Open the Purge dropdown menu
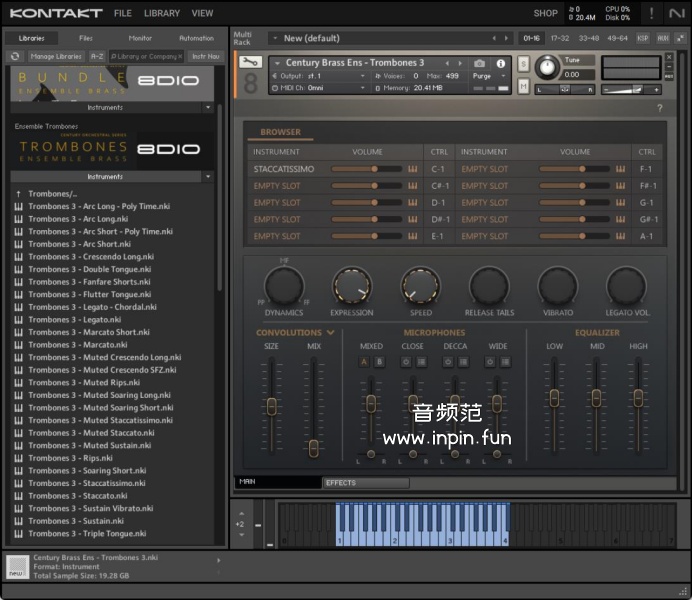 pos(485,76)
